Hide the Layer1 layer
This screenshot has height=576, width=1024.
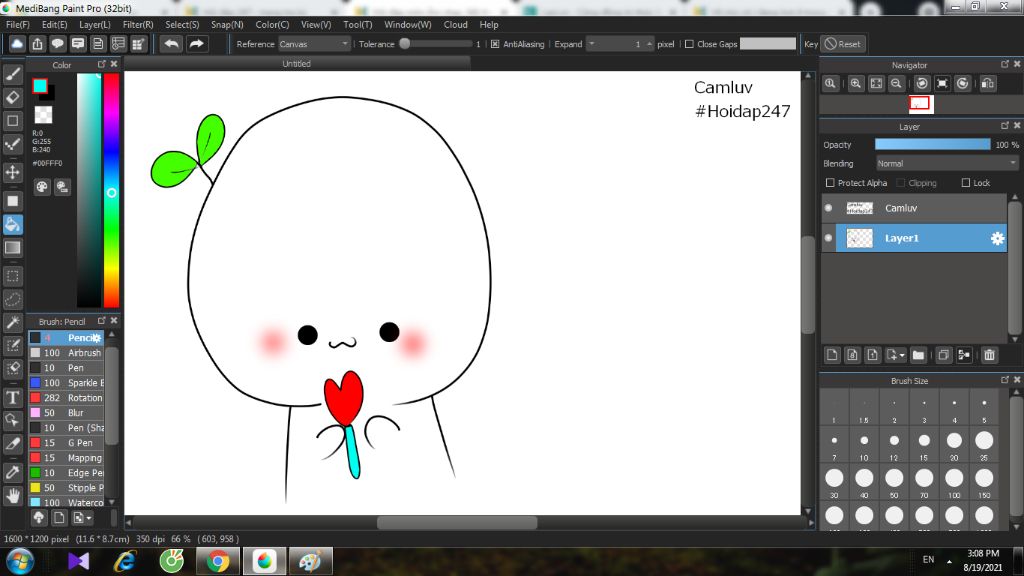click(829, 238)
